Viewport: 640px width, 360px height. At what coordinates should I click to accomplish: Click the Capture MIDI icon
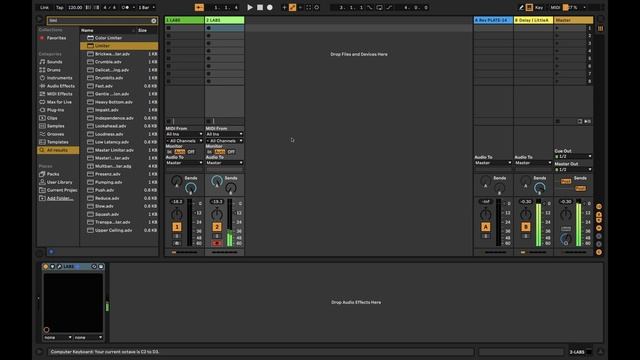point(309,7)
